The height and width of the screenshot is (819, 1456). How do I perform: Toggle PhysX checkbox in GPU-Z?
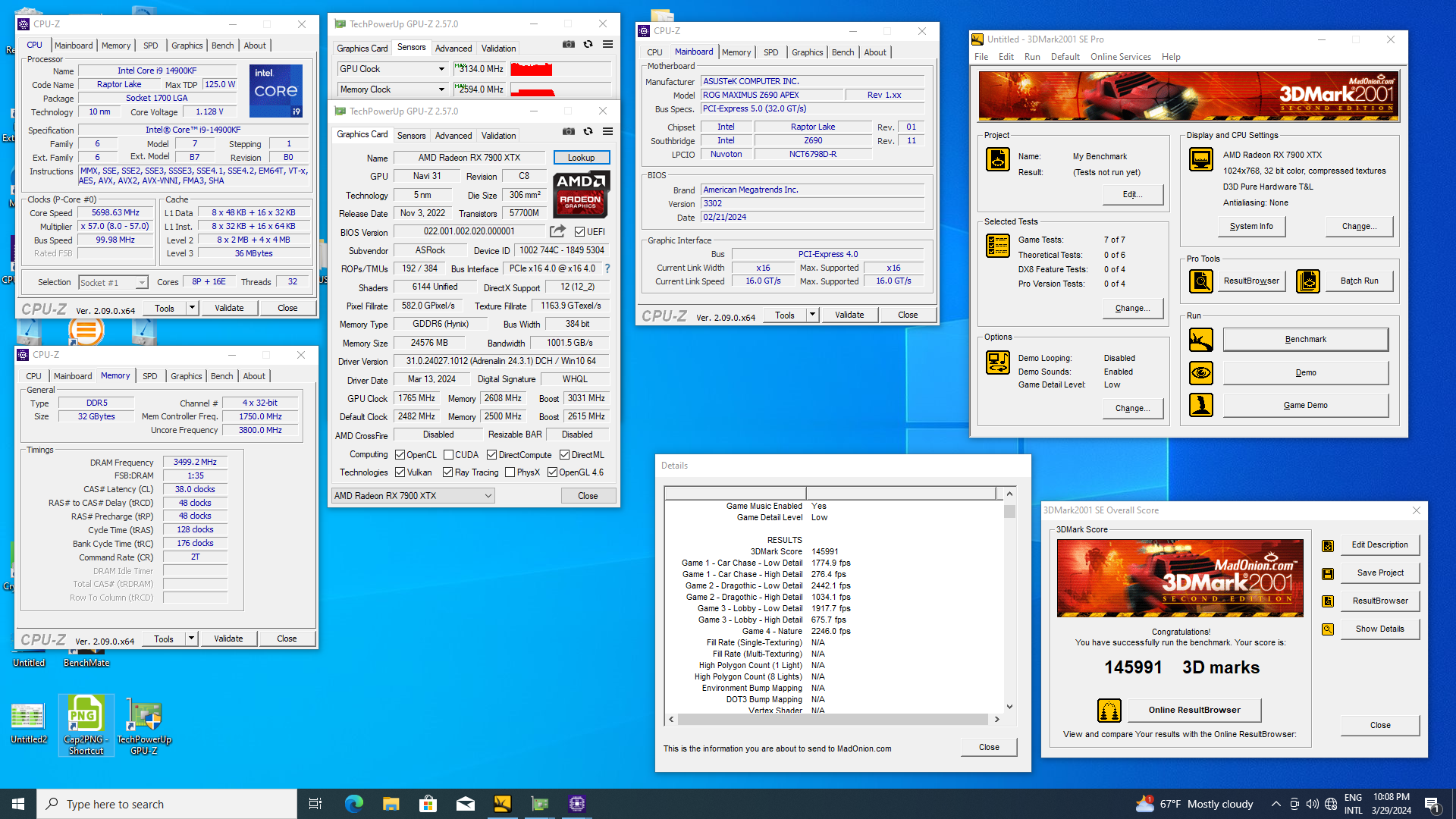pos(510,472)
